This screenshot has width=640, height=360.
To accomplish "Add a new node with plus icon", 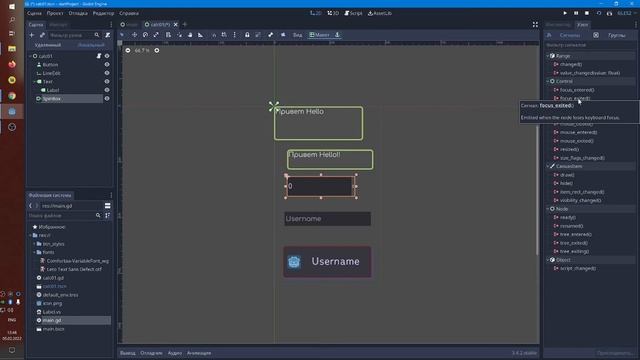I will (x=32, y=35).
